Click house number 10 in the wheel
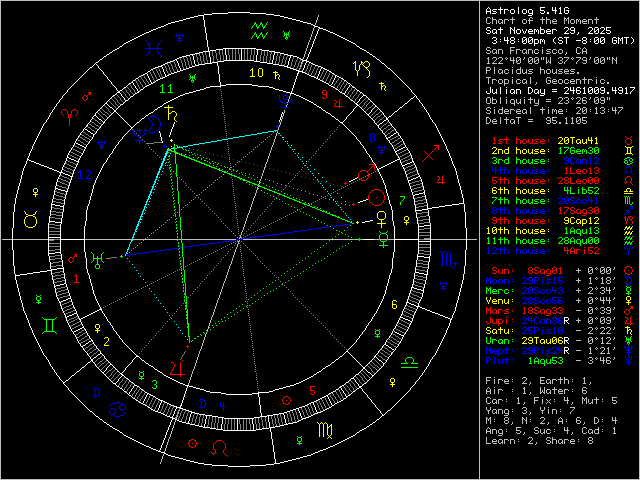Image resolution: width=640 pixels, height=480 pixels. (x=256, y=73)
